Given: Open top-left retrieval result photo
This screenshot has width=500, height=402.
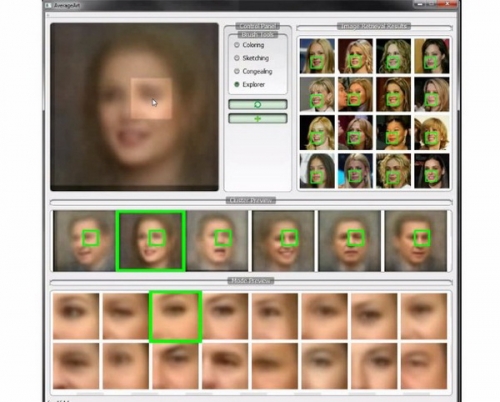Looking at the screenshot, I should 317,56.
